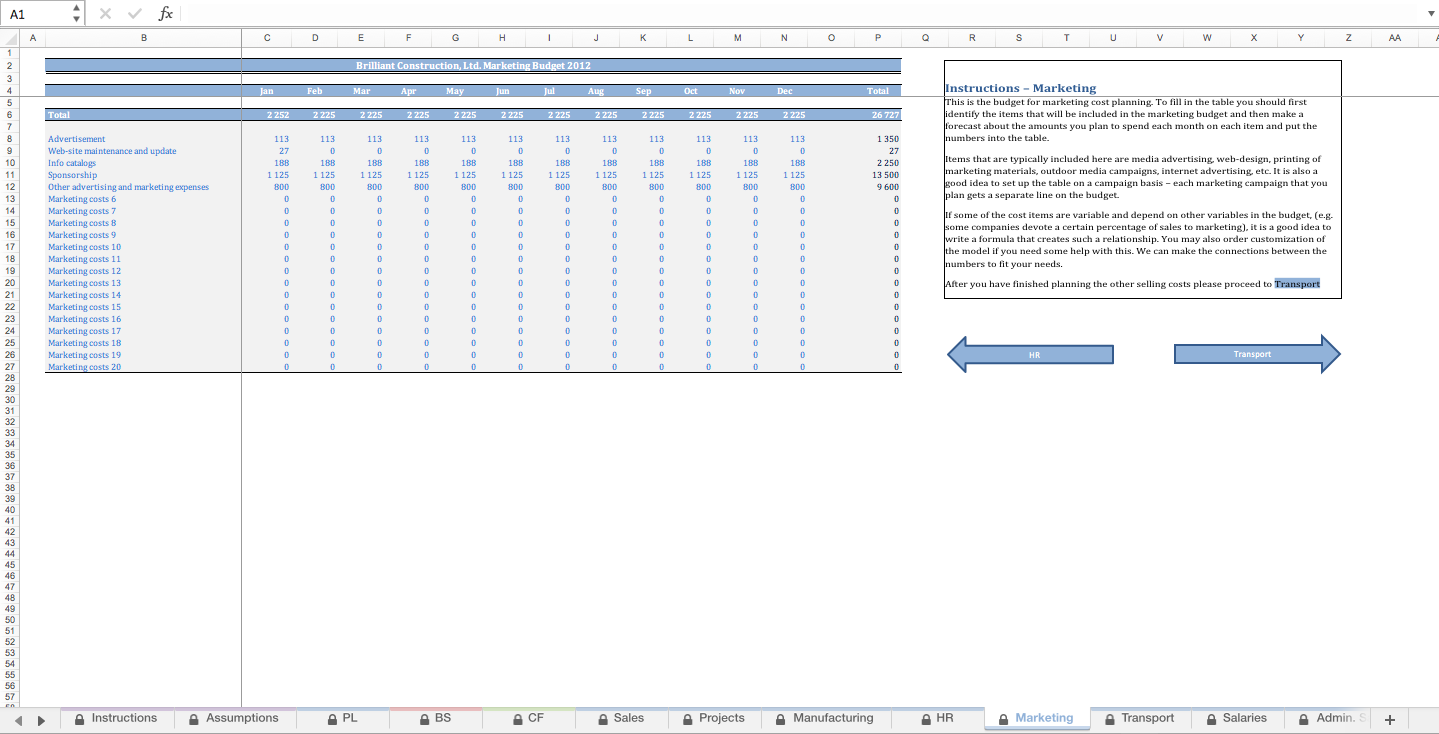Click the Marketing costs 6 label

click(82, 199)
